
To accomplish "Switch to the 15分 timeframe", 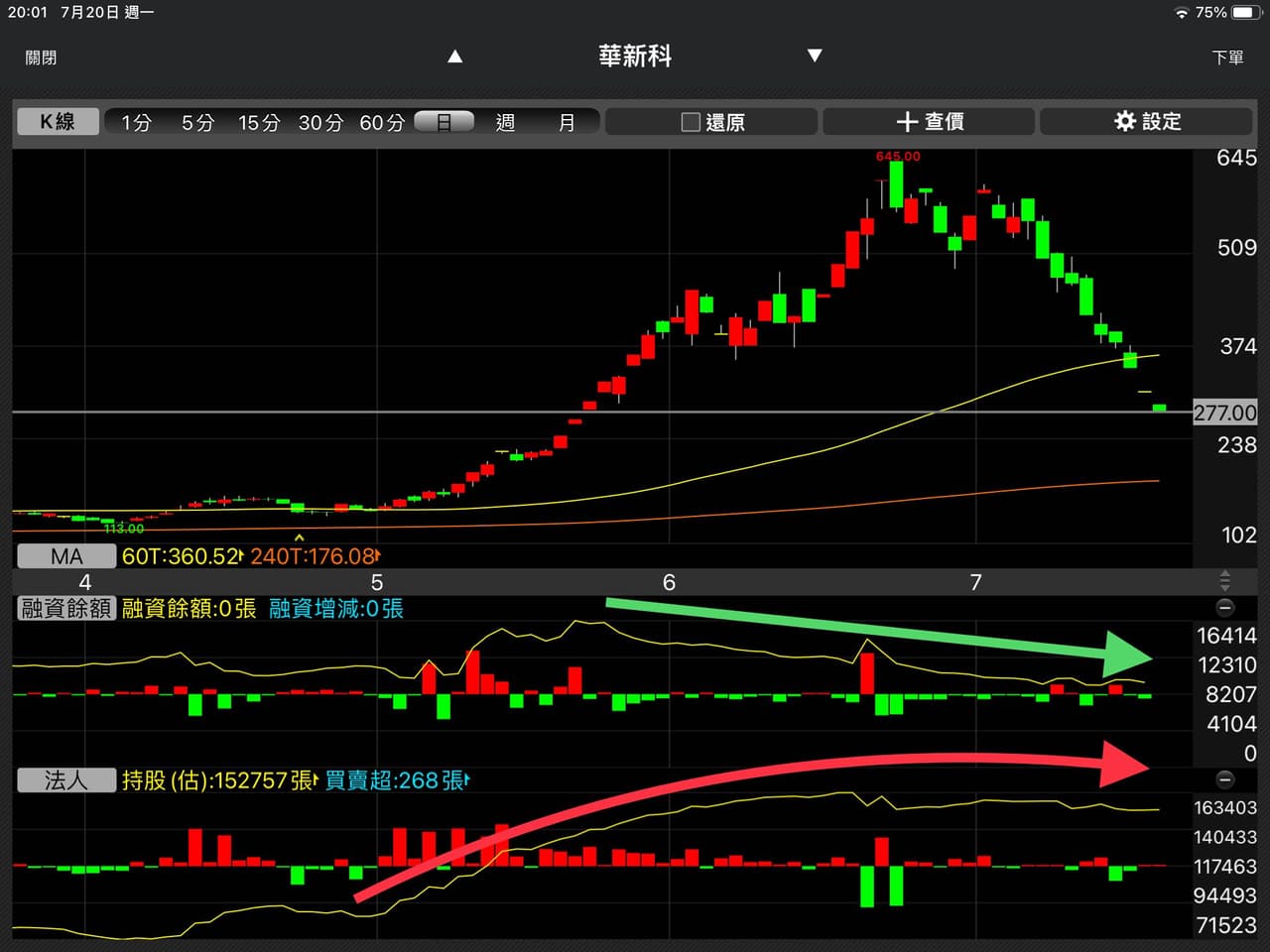I will pyautogui.click(x=259, y=122).
